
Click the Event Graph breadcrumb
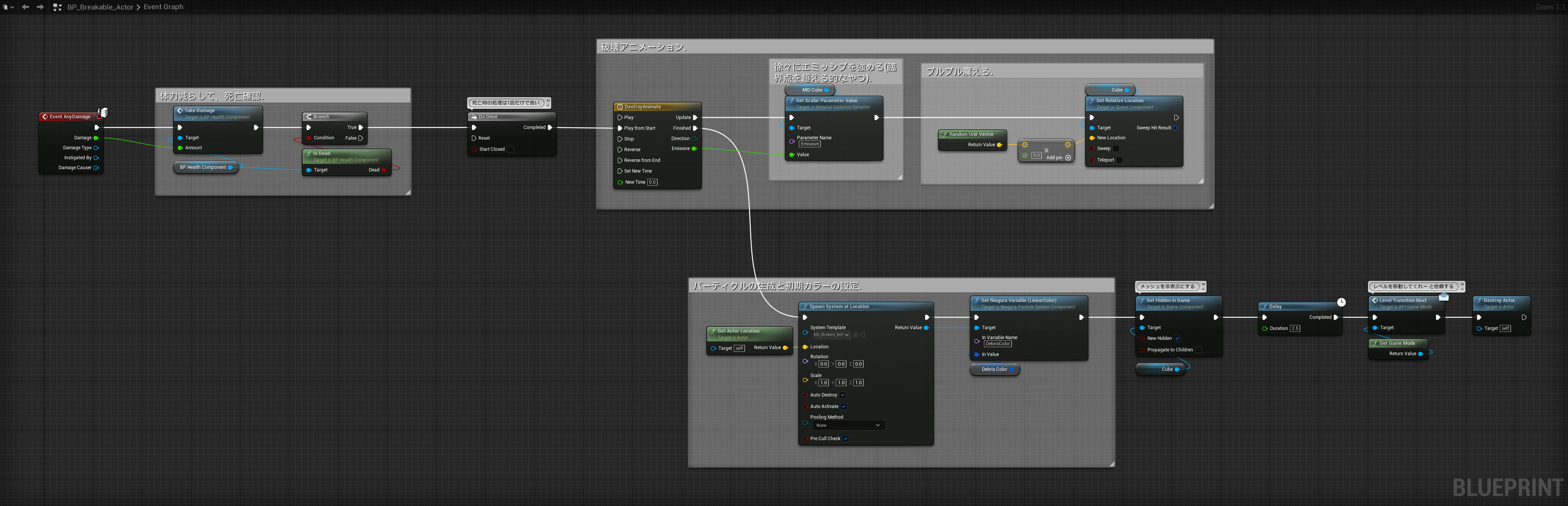pyautogui.click(x=163, y=7)
